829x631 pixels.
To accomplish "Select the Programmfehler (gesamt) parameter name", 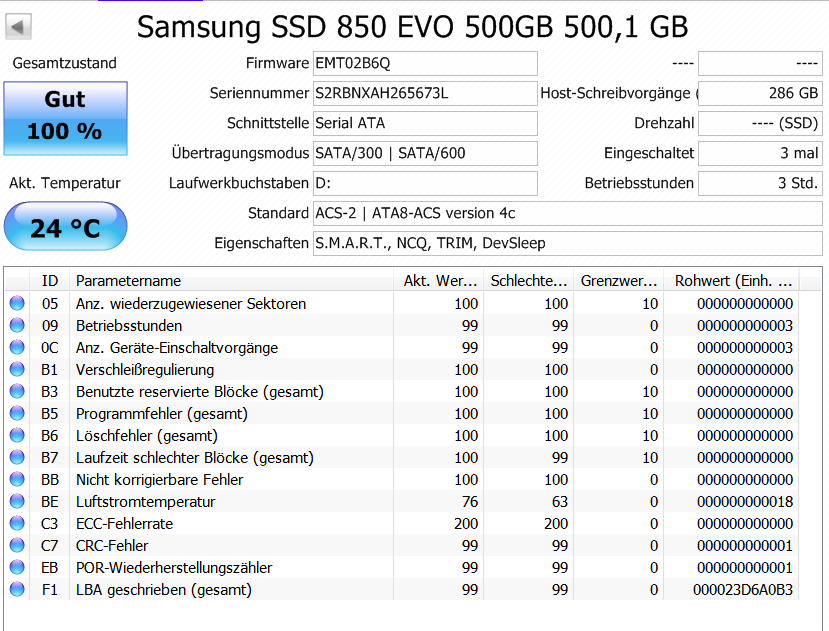I will point(162,414).
